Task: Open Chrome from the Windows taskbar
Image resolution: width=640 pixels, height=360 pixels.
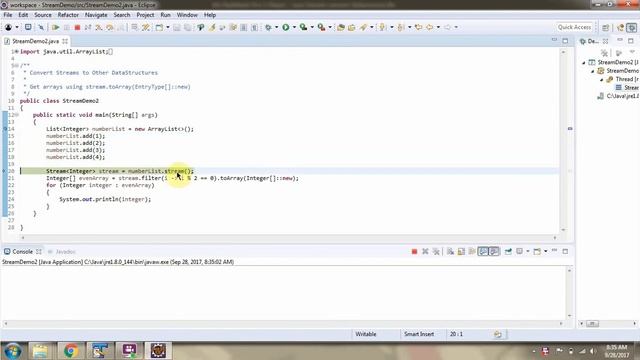Action: click(x=71, y=351)
